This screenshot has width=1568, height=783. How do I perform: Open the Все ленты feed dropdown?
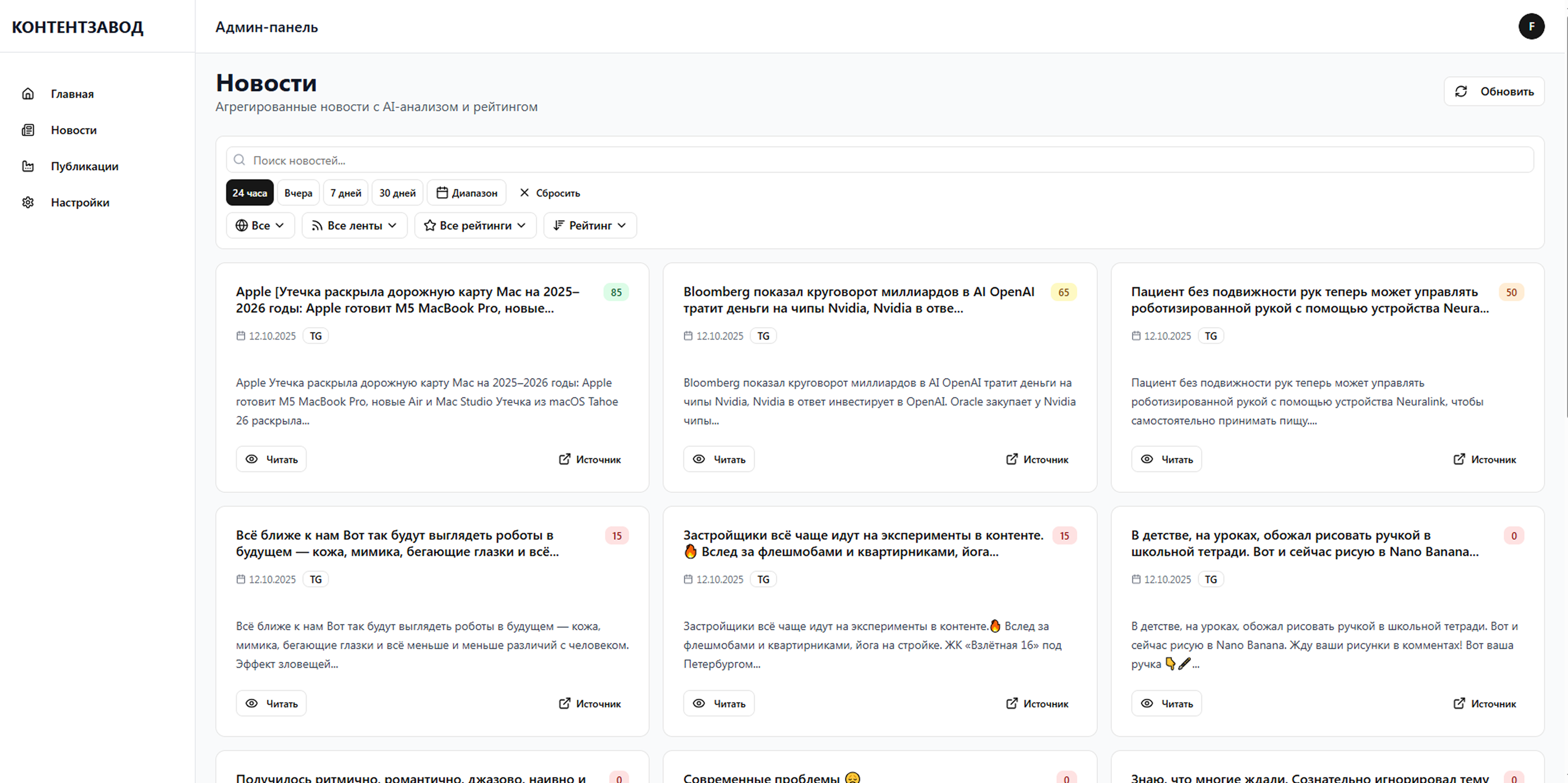pyautogui.click(x=354, y=225)
